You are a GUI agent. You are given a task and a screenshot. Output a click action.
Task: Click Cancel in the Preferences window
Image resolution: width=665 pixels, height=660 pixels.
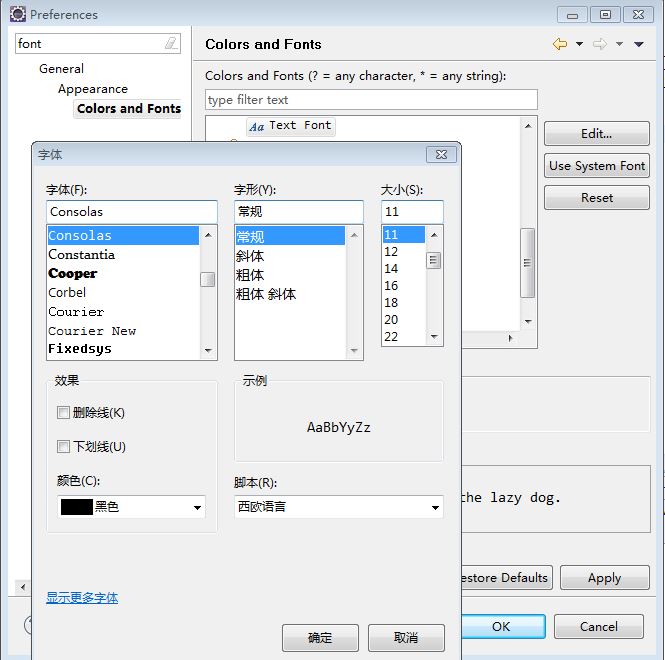[598, 626]
